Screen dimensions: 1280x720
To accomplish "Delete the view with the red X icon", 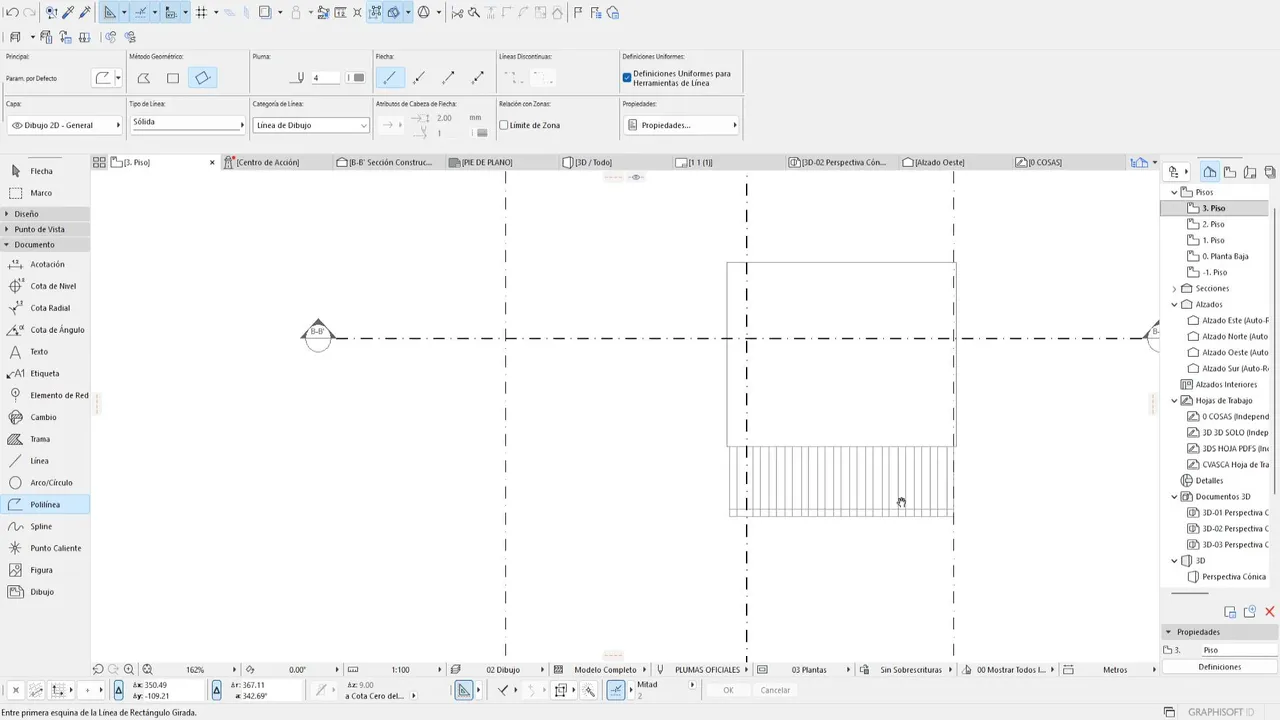I will pyautogui.click(x=1270, y=612).
